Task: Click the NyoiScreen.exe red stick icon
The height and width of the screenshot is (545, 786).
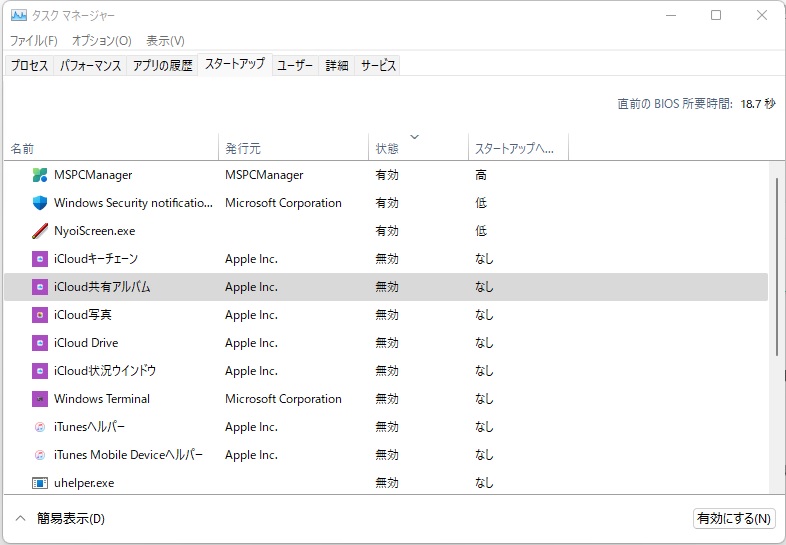Action: click(x=40, y=231)
